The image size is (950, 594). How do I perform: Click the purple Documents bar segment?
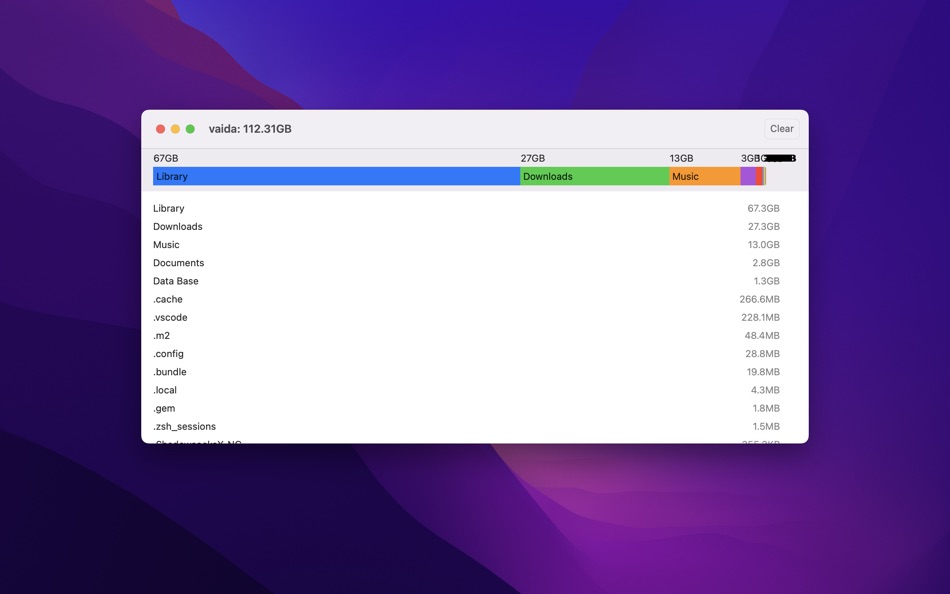point(748,176)
